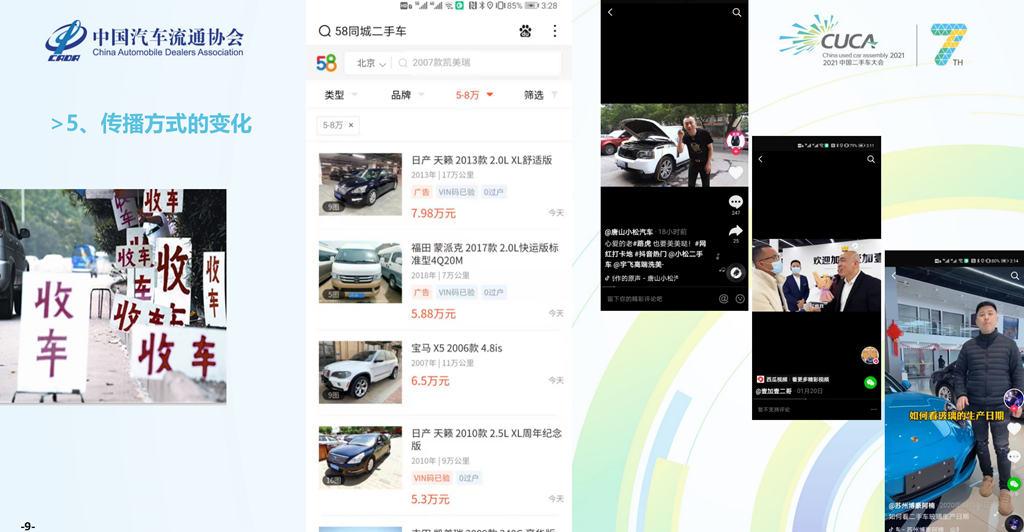Like the 唐山小松汽车 video with heart
1024x532 pixels.
click(x=735, y=173)
